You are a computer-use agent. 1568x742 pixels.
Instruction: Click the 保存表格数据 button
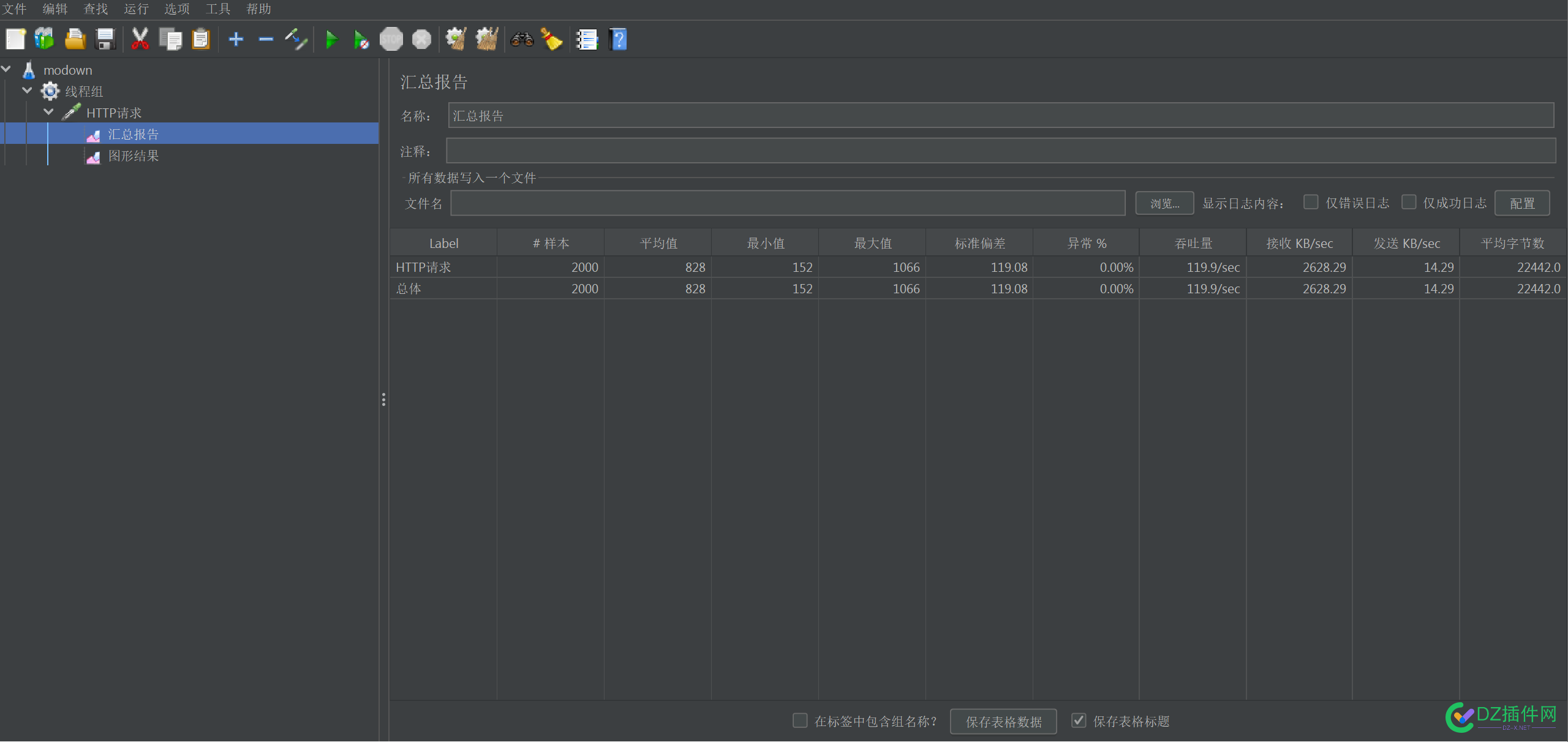[1003, 722]
